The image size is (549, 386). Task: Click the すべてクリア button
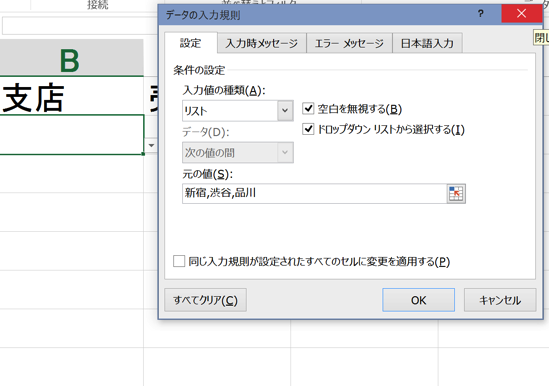[x=206, y=300]
